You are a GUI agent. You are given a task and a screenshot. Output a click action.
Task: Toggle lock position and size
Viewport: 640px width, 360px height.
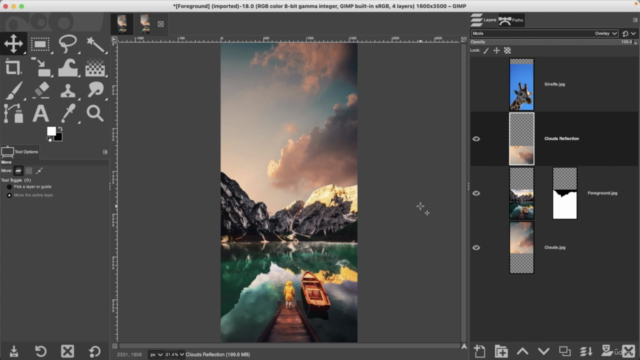[496, 51]
